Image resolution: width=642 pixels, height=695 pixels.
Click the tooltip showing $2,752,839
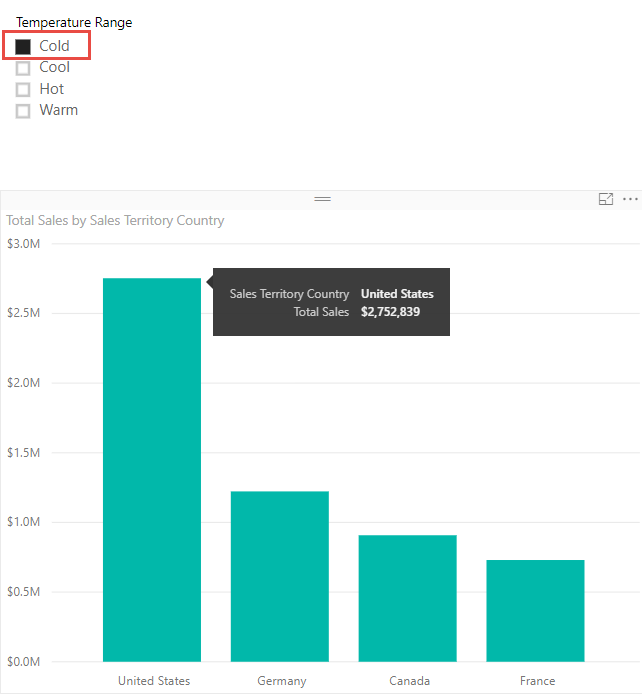(x=331, y=303)
